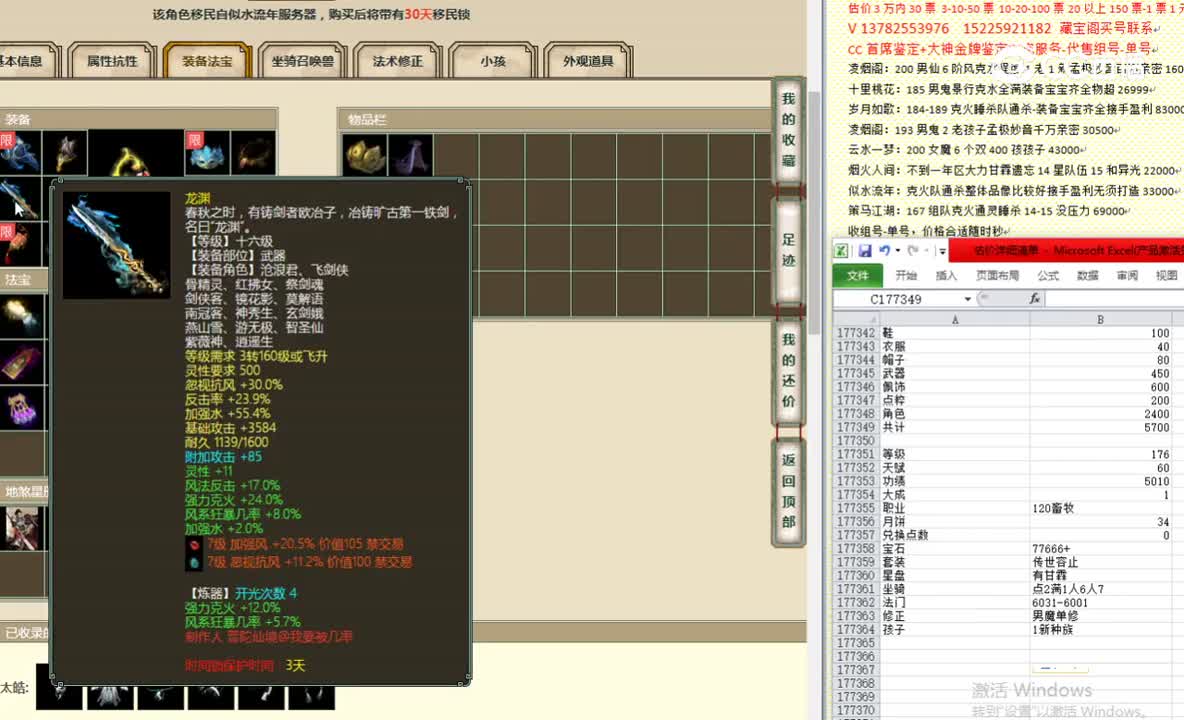1184x720 pixels.
Task: Select the 装备法宝 tab
Action: click(x=207, y=60)
